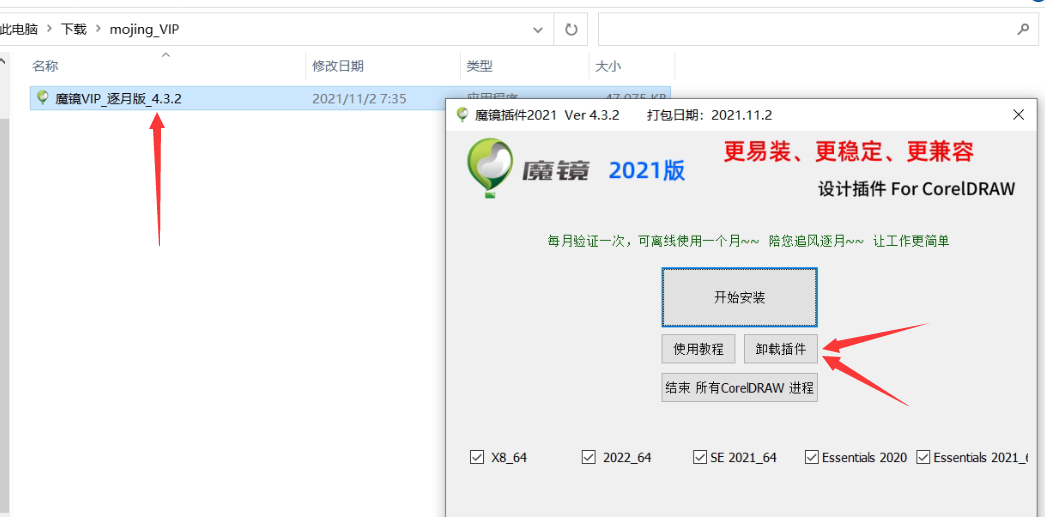Expand chevron after 下载 breadcrumb
Image resolution: width=1045 pixels, height=517 pixels.
pyautogui.click(x=99, y=29)
